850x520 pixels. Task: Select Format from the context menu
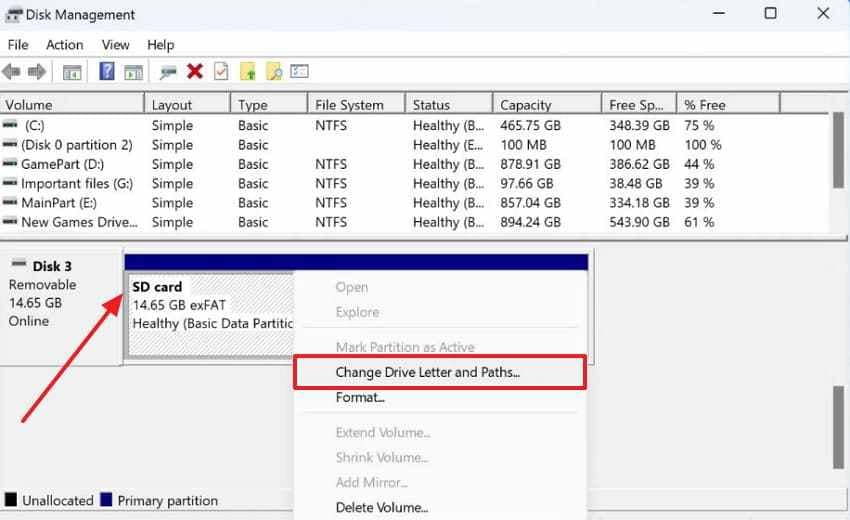(360, 397)
